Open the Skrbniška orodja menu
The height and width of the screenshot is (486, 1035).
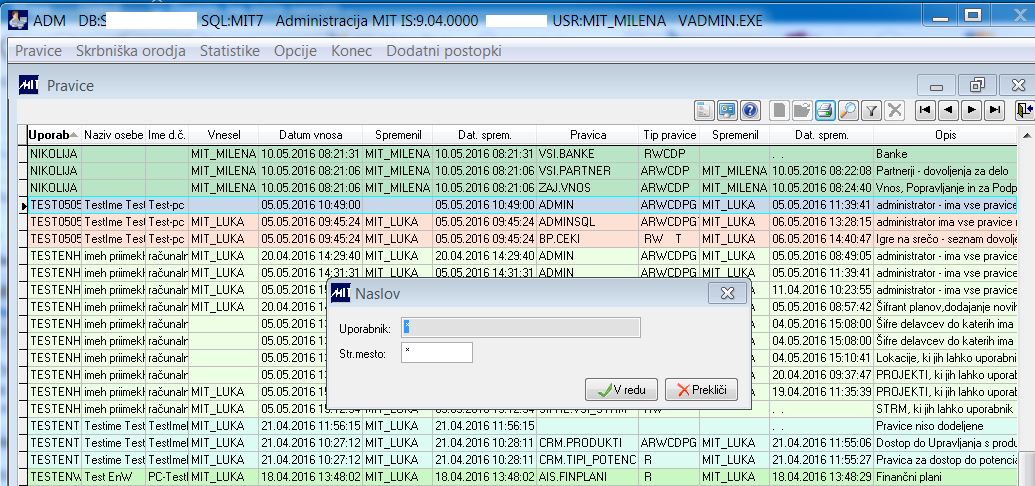[131, 51]
